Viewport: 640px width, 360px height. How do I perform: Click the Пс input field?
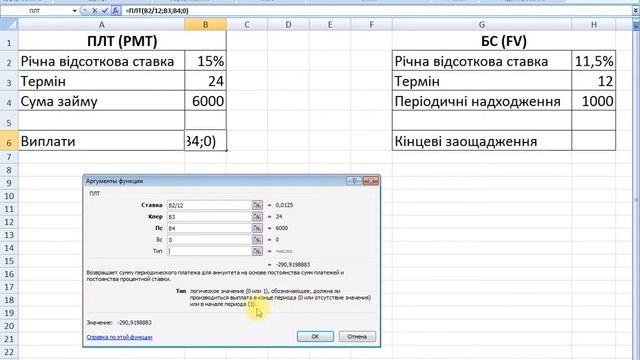pyautogui.click(x=209, y=228)
